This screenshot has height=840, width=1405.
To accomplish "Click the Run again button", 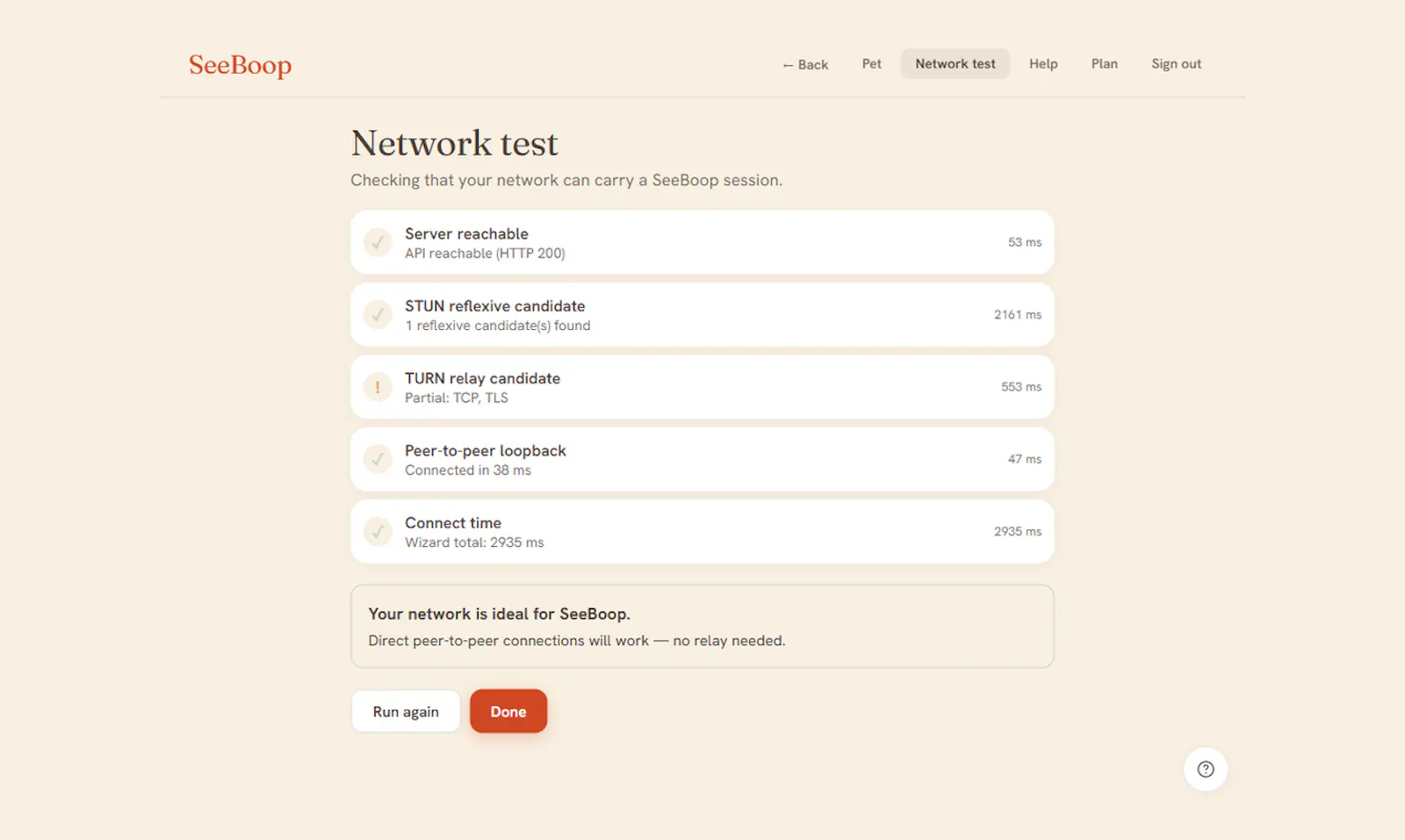I will [406, 712].
